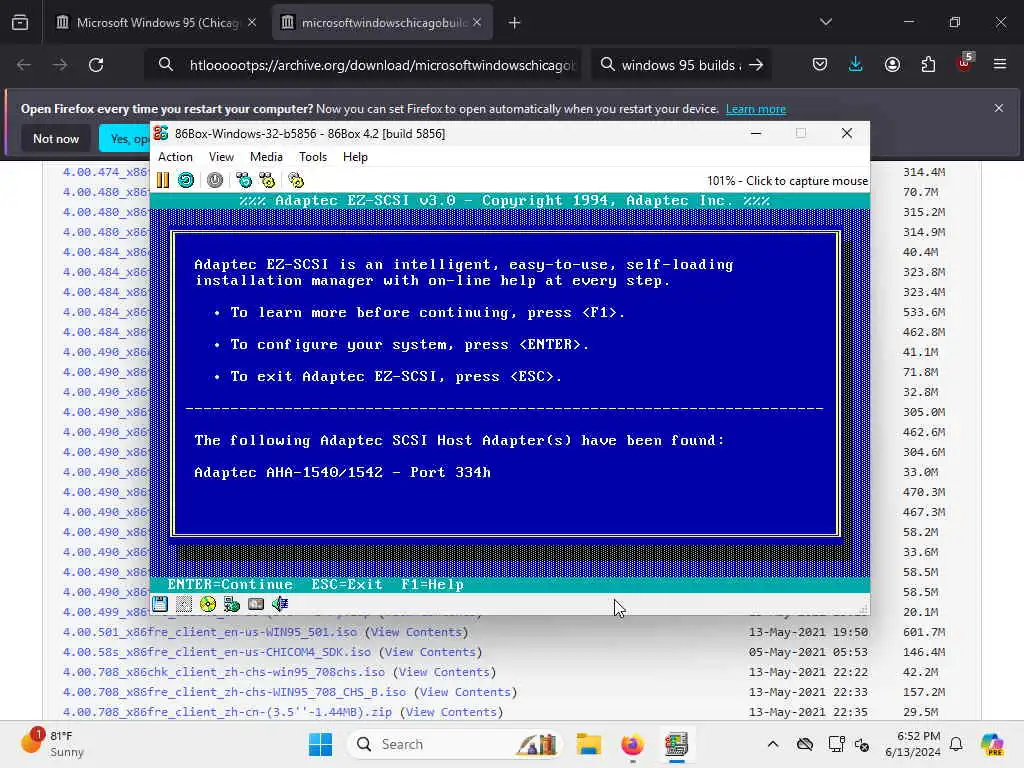Open the weather widget showing 81°F Sunny
This screenshot has height=768, width=1024.
pyautogui.click(x=54, y=744)
